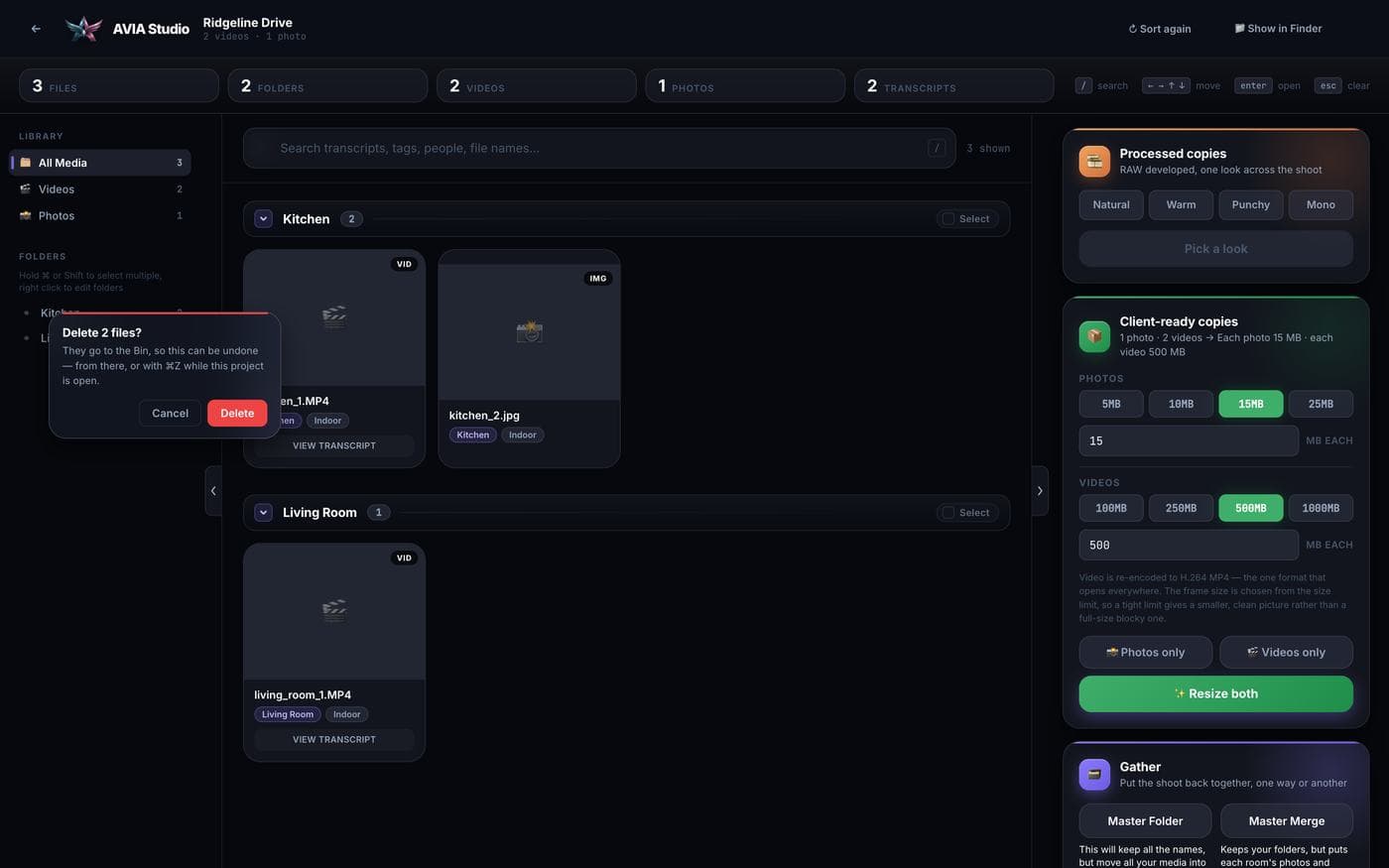Apply the Mono look

[1321, 204]
